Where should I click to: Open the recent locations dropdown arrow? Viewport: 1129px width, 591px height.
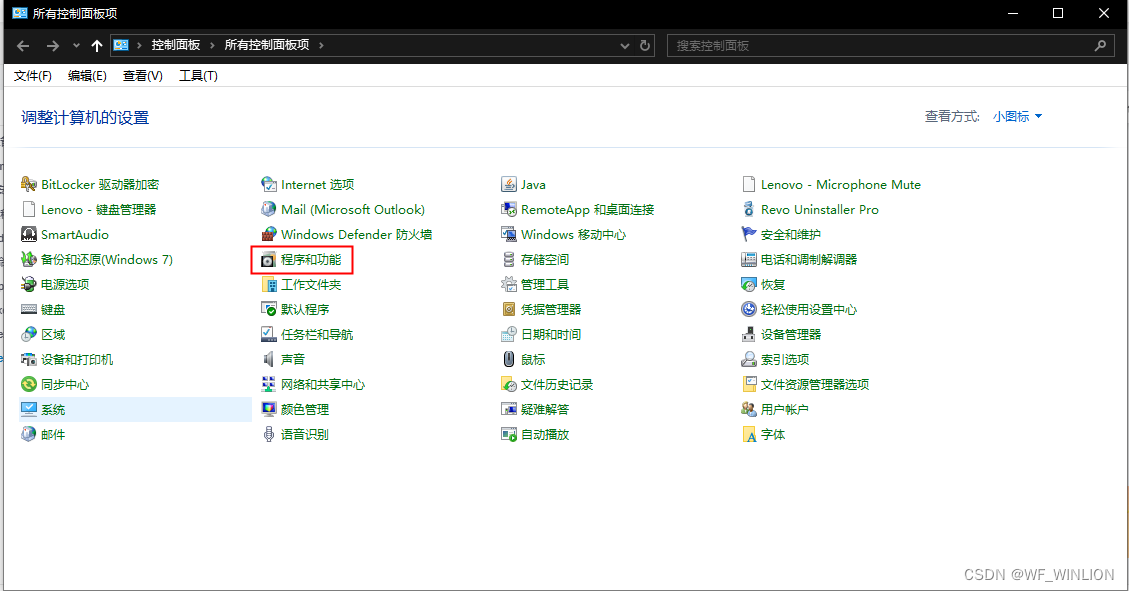(76, 45)
